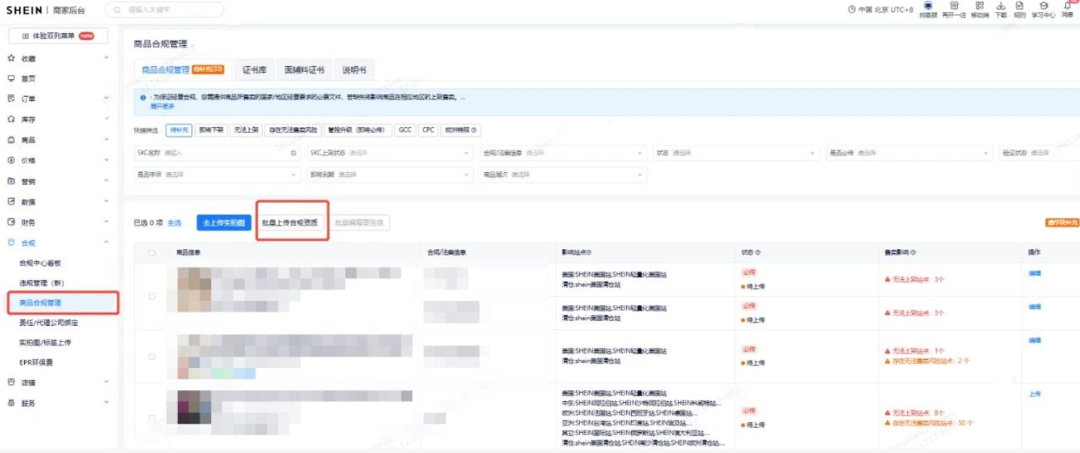This screenshot has height=453, width=1080.
Task: Click the info icon beside 售卖影响 header
Action: (x=914, y=253)
